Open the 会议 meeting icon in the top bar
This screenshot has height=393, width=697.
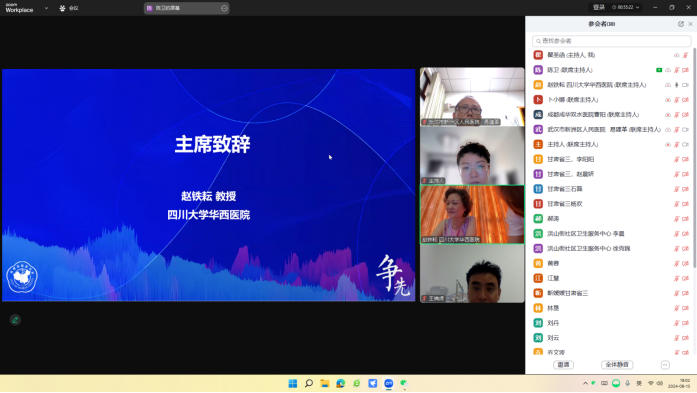click(68, 8)
